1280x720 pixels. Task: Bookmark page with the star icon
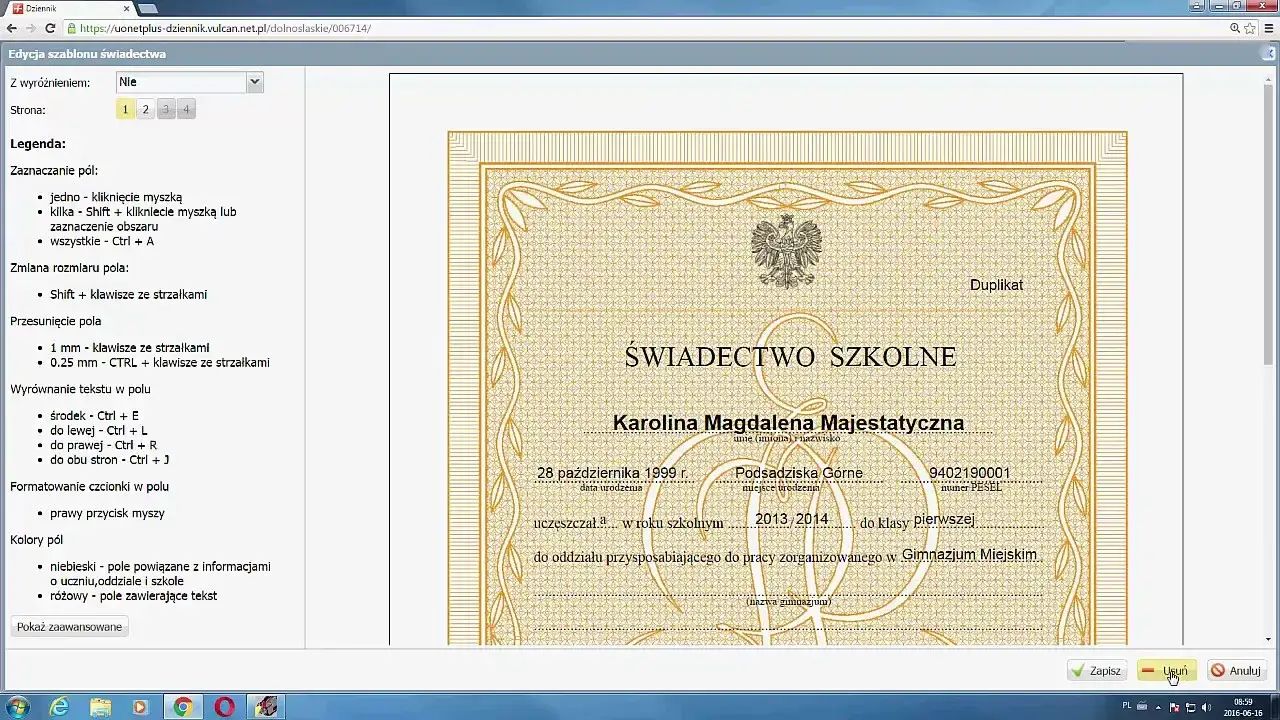click(x=1250, y=28)
